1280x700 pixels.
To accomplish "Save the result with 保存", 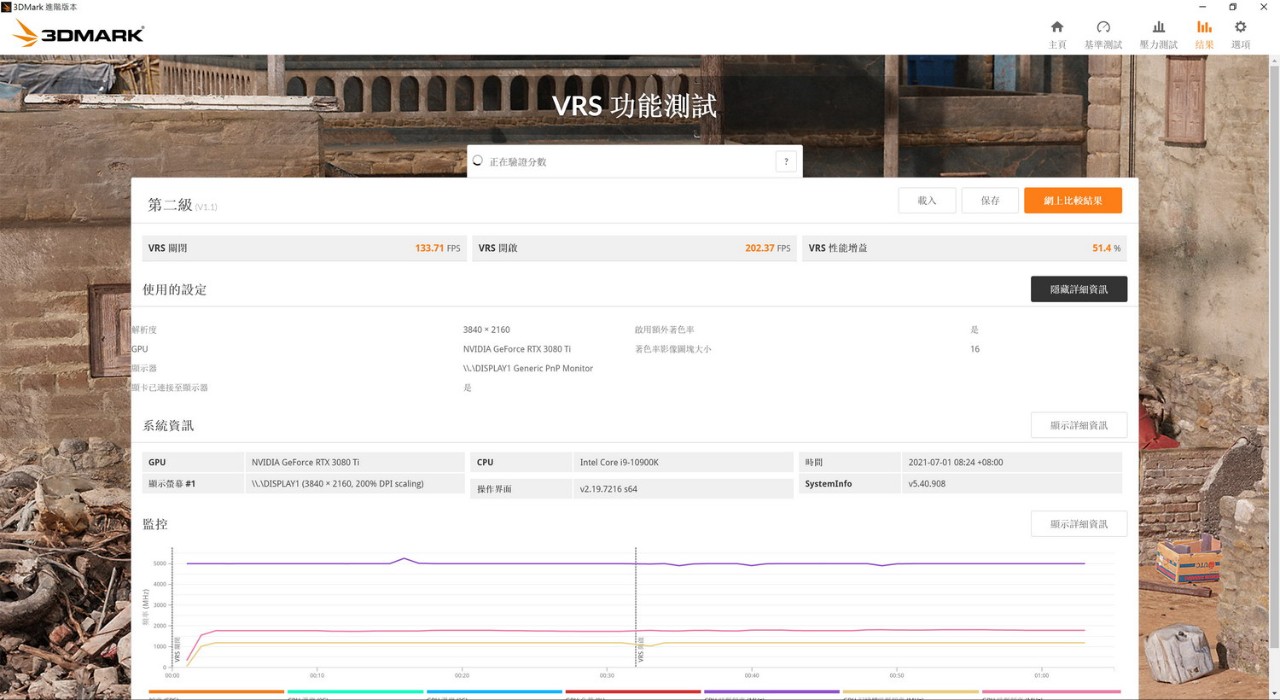I will (x=990, y=200).
